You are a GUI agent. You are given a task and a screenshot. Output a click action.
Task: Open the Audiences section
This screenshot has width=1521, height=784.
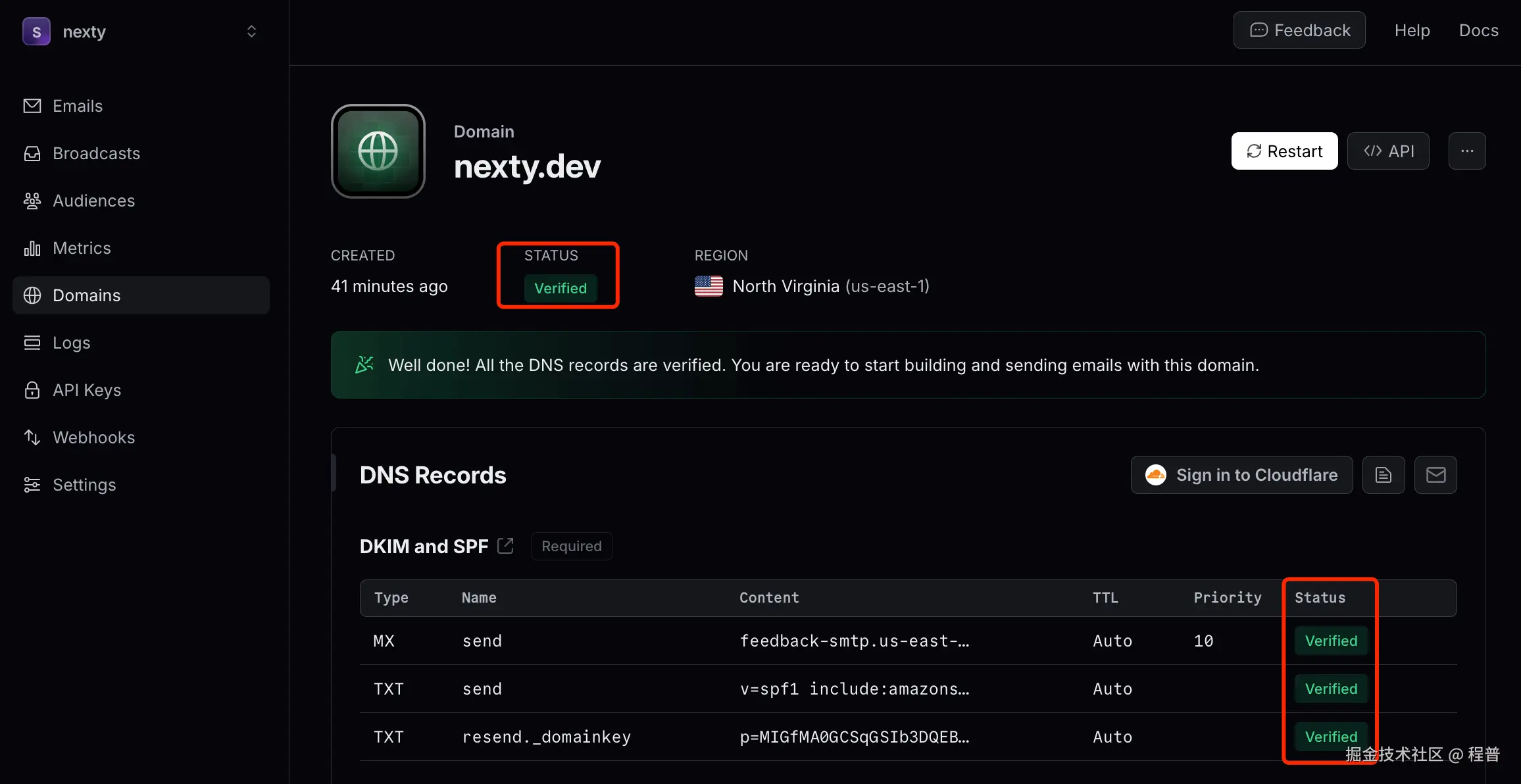pyautogui.click(x=93, y=201)
